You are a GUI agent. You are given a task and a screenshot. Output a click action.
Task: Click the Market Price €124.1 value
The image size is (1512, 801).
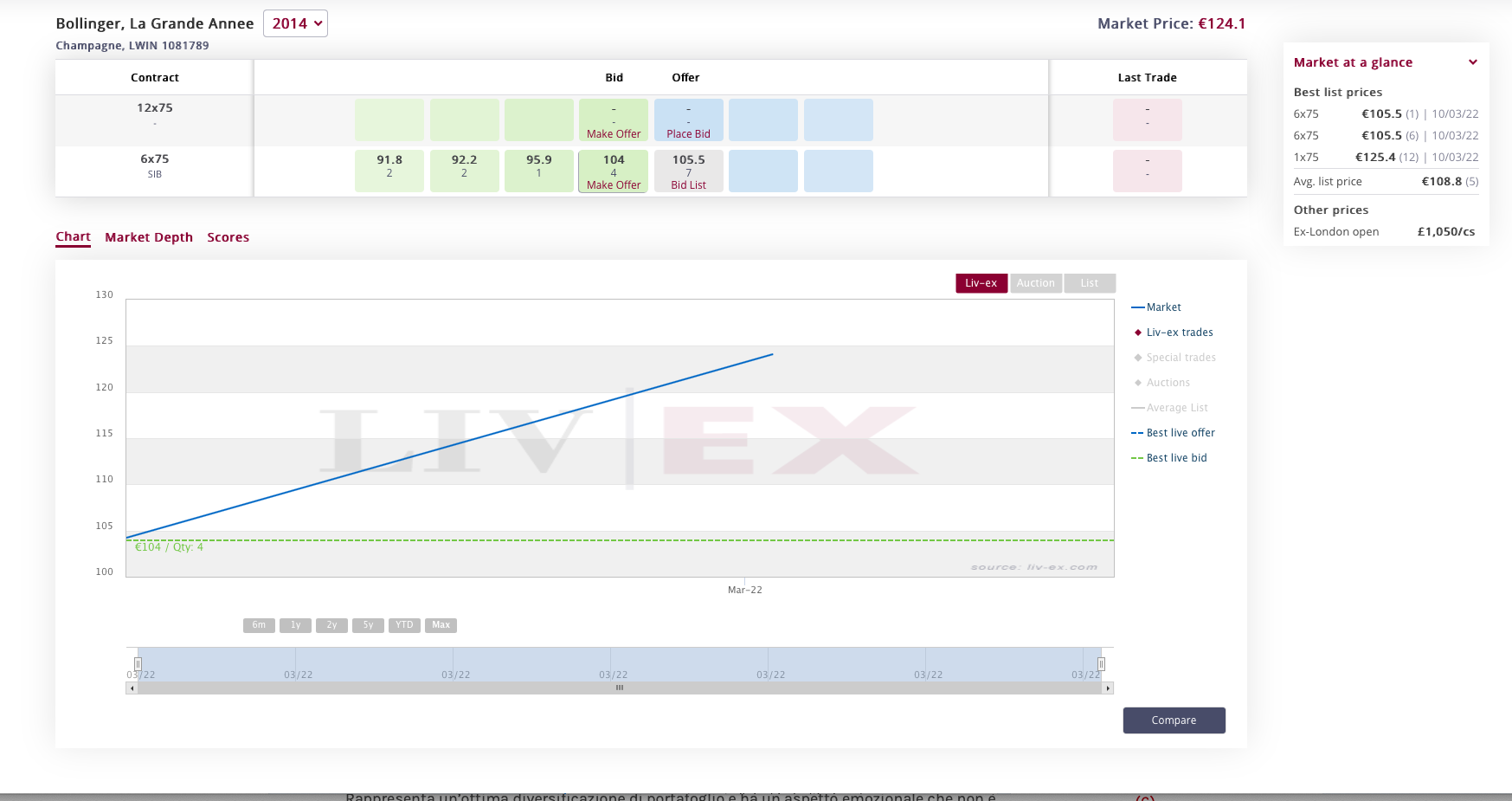1221,23
